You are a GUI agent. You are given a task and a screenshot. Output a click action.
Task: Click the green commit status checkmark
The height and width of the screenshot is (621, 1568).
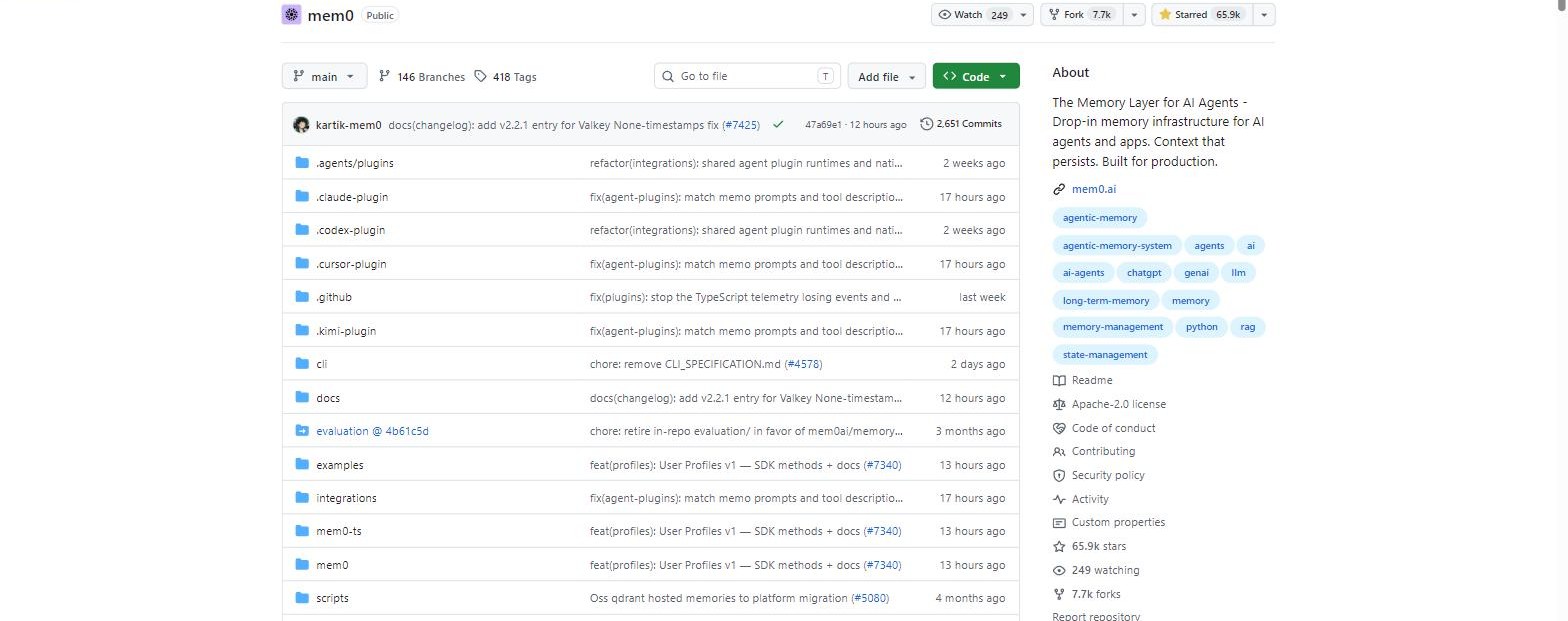[778, 125]
